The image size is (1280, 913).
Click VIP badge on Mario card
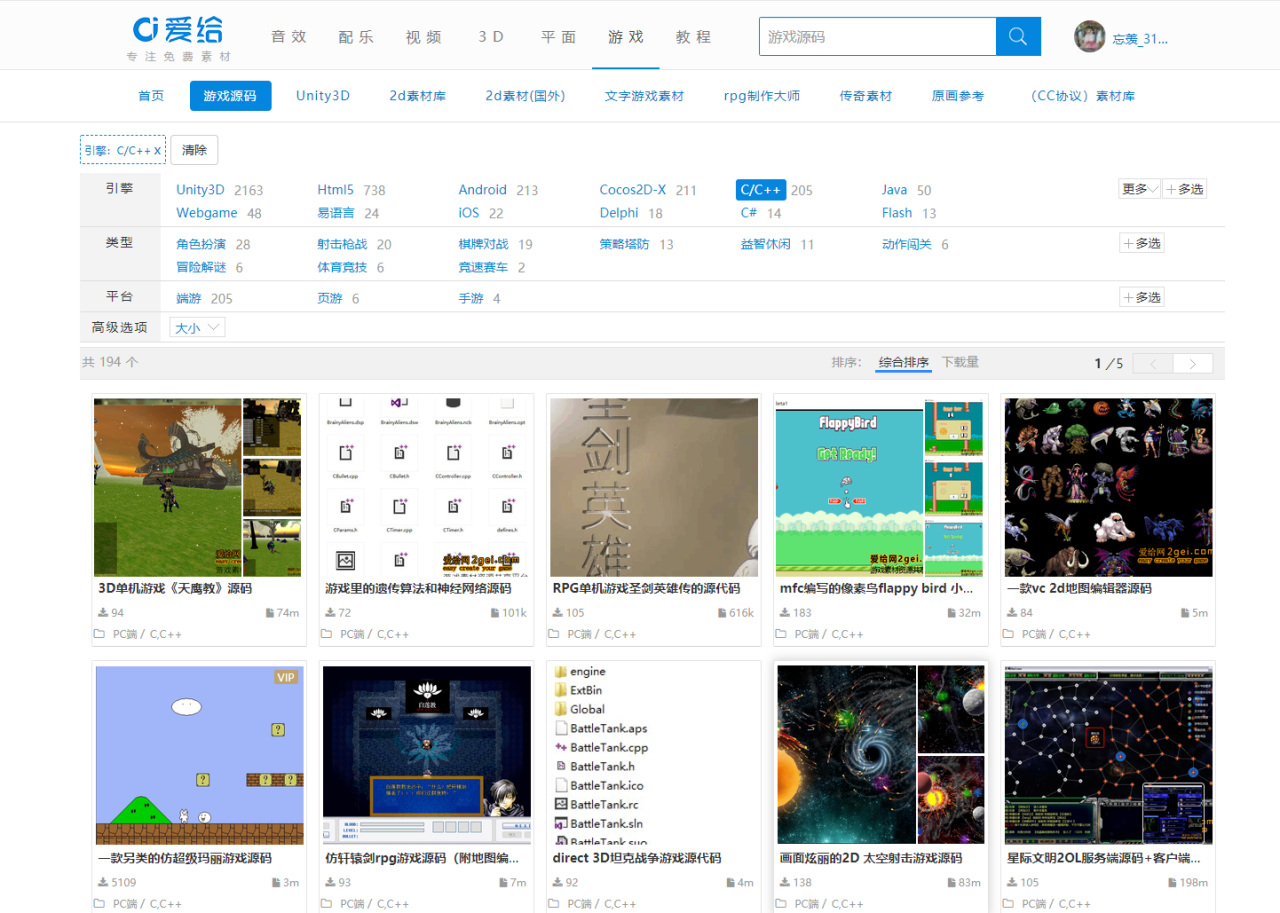286,677
